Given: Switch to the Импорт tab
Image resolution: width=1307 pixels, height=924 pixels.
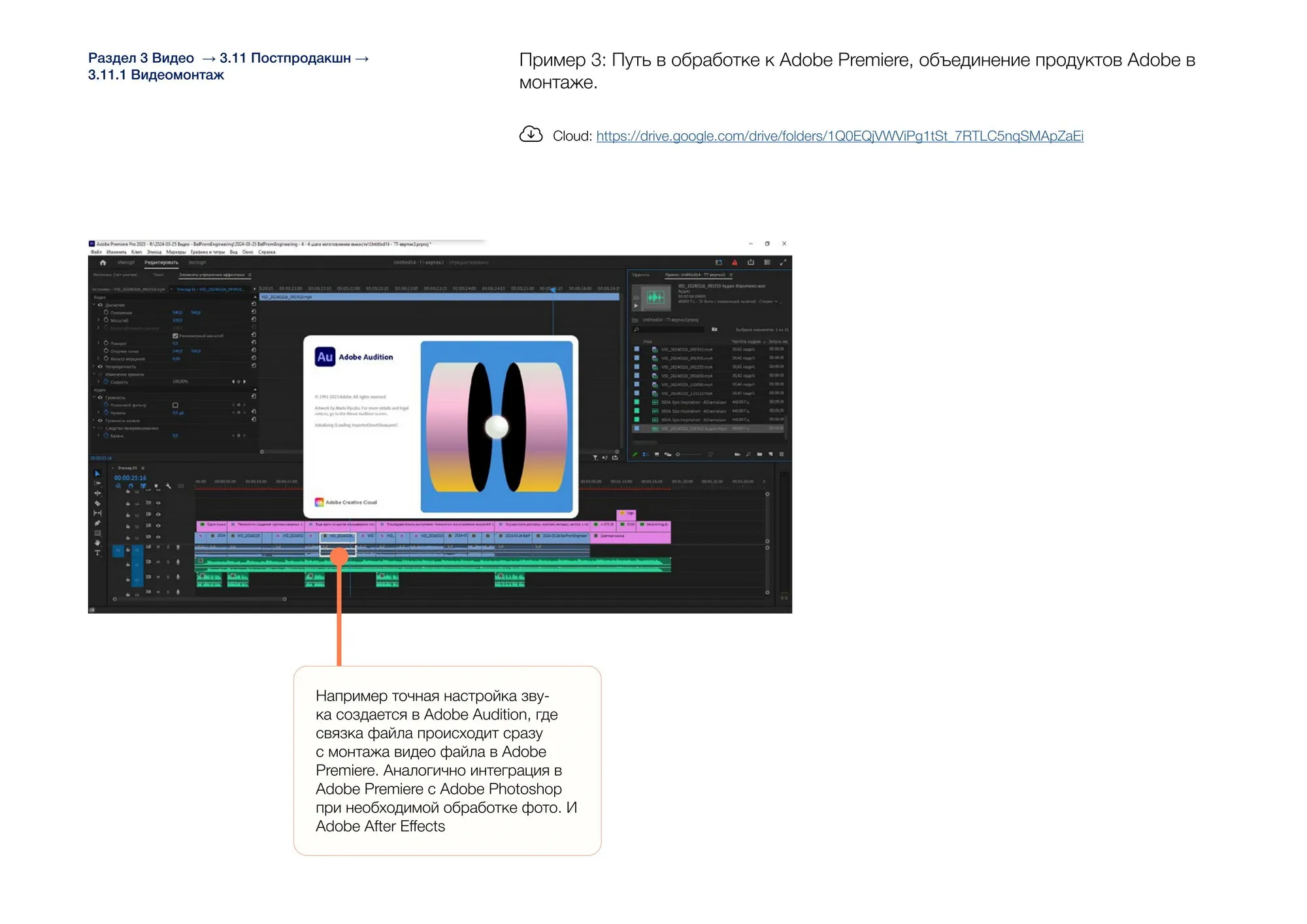Looking at the screenshot, I should [x=125, y=263].
